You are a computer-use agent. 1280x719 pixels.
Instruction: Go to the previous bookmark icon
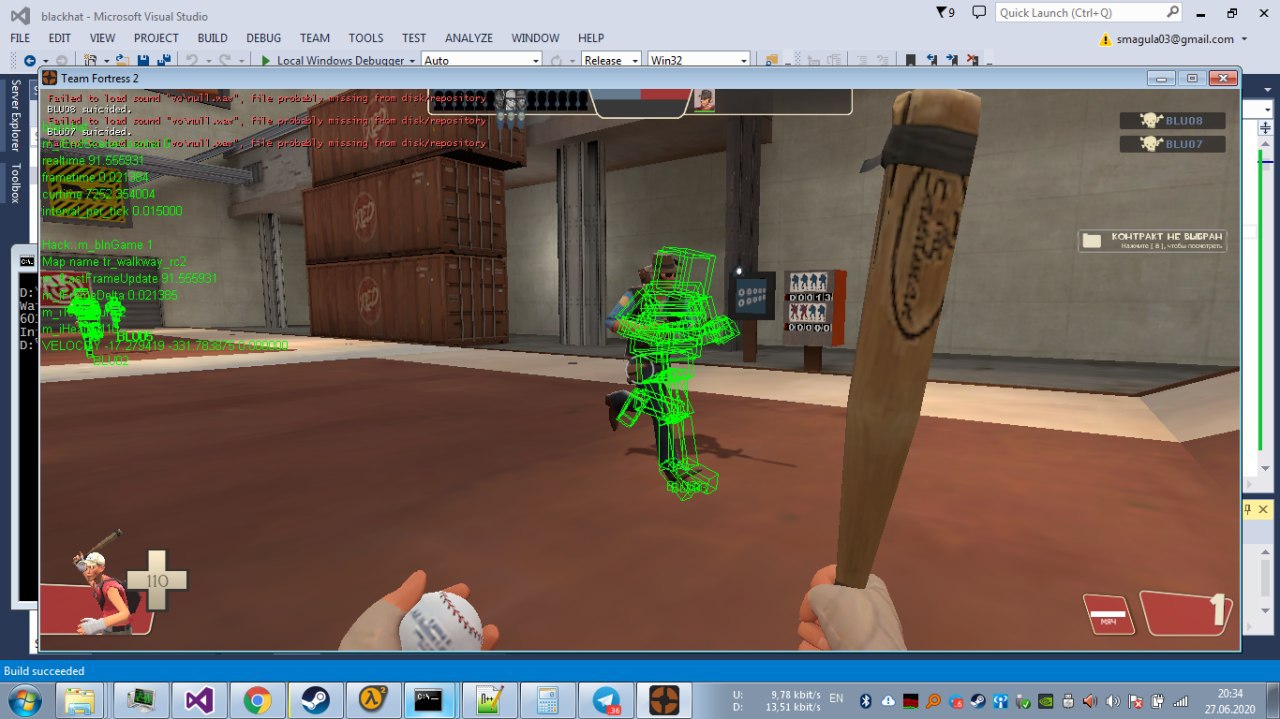(x=932, y=61)
